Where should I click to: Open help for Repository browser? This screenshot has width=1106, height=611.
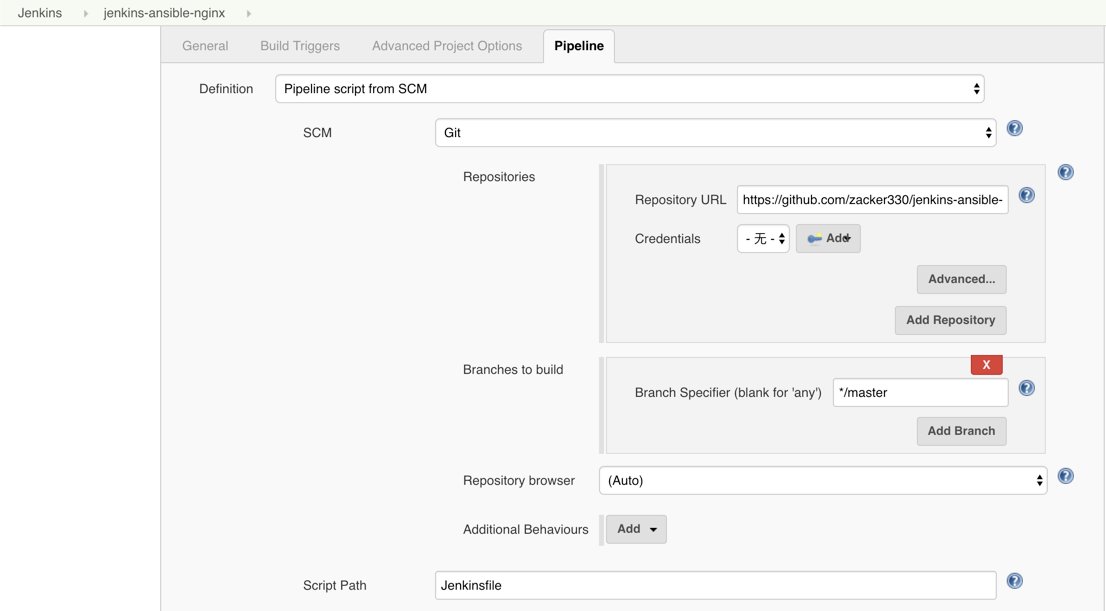click(1065, 477)
